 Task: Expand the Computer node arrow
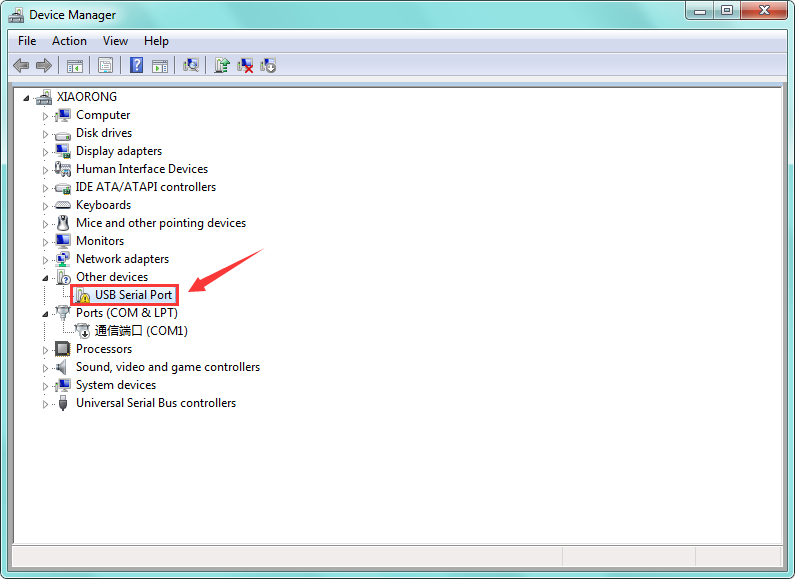point(45,116)
